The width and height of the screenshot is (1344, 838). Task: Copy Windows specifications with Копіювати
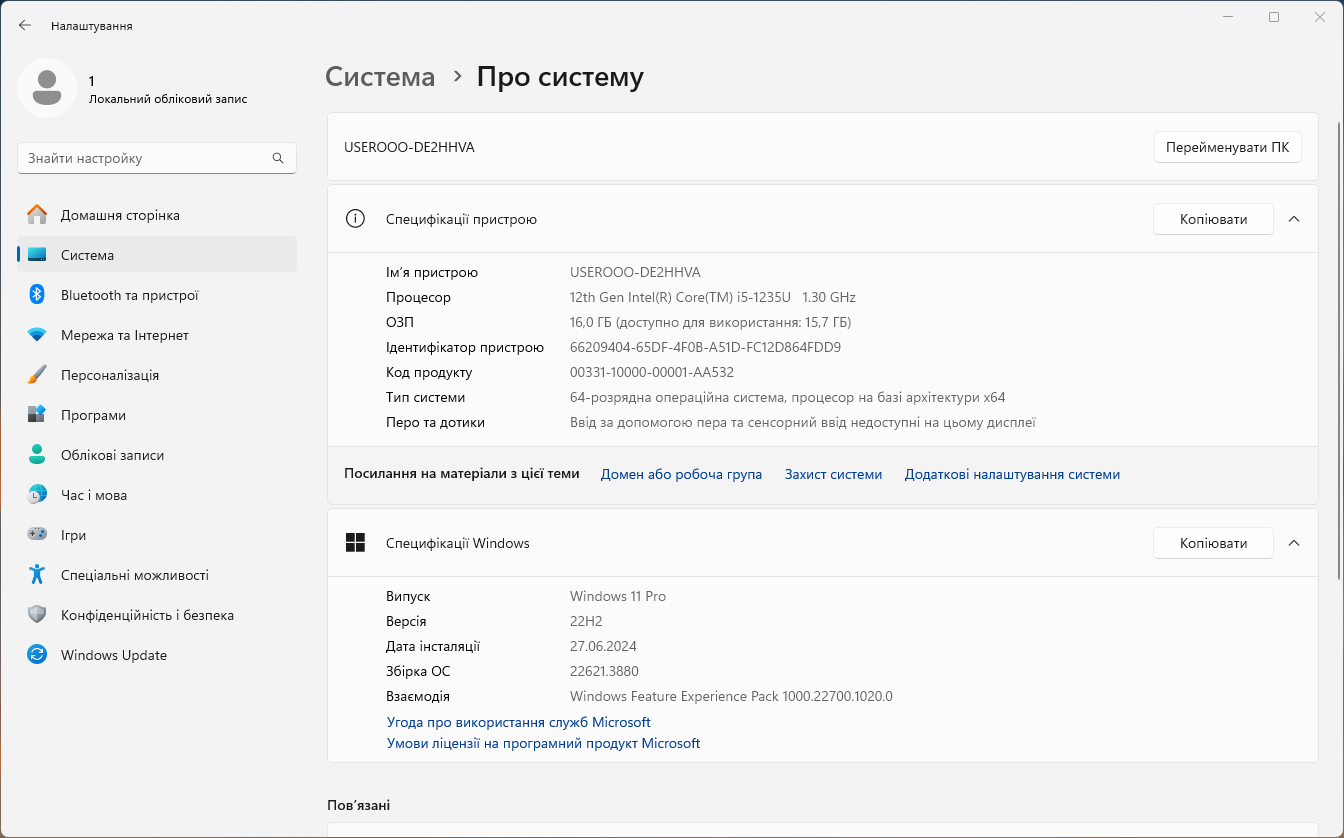click(x=1213, y=543)
